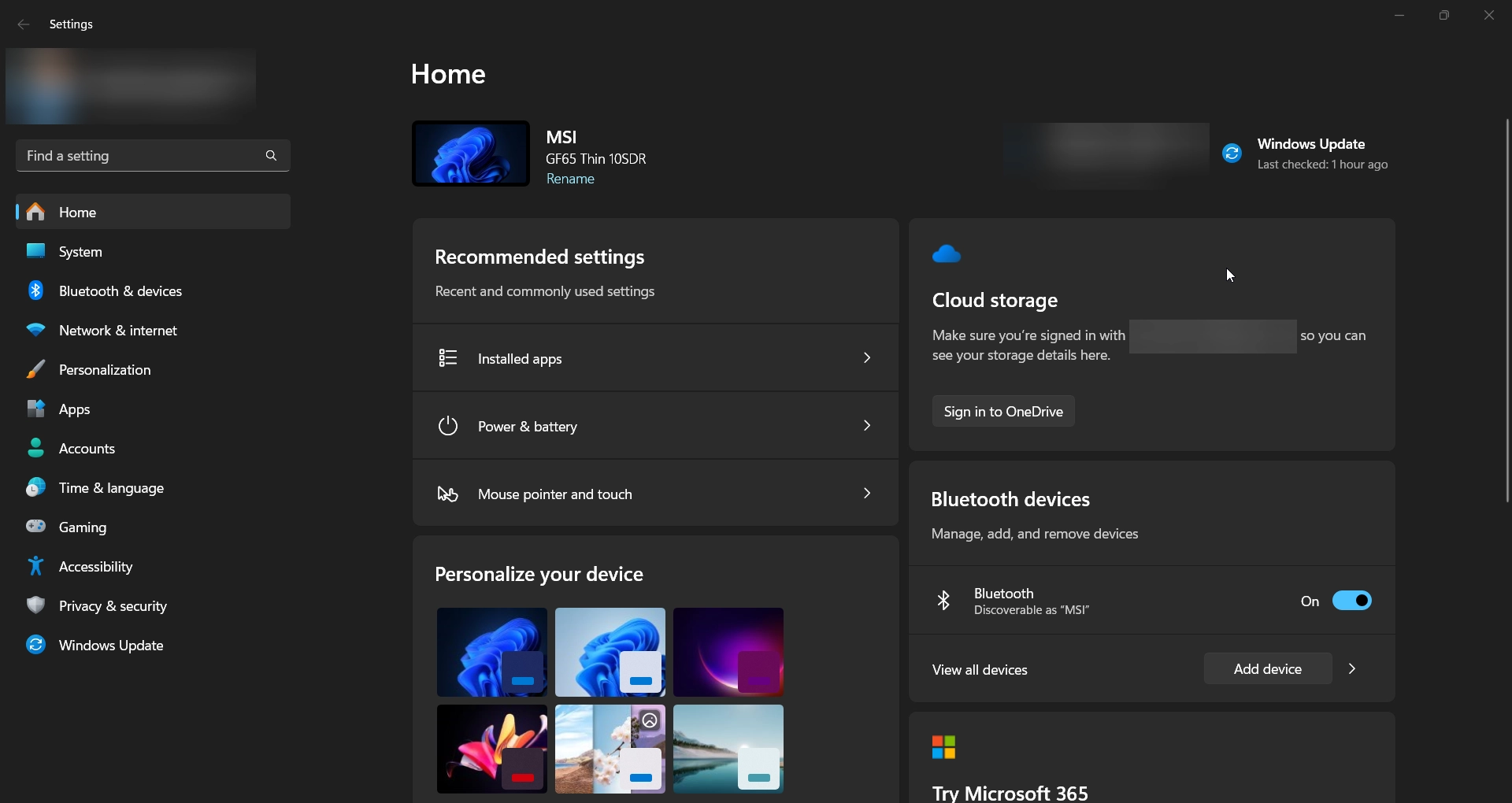Select the colorful flower theme
The width and height of the screenshot is (1512, 803).
coord(492,749)
